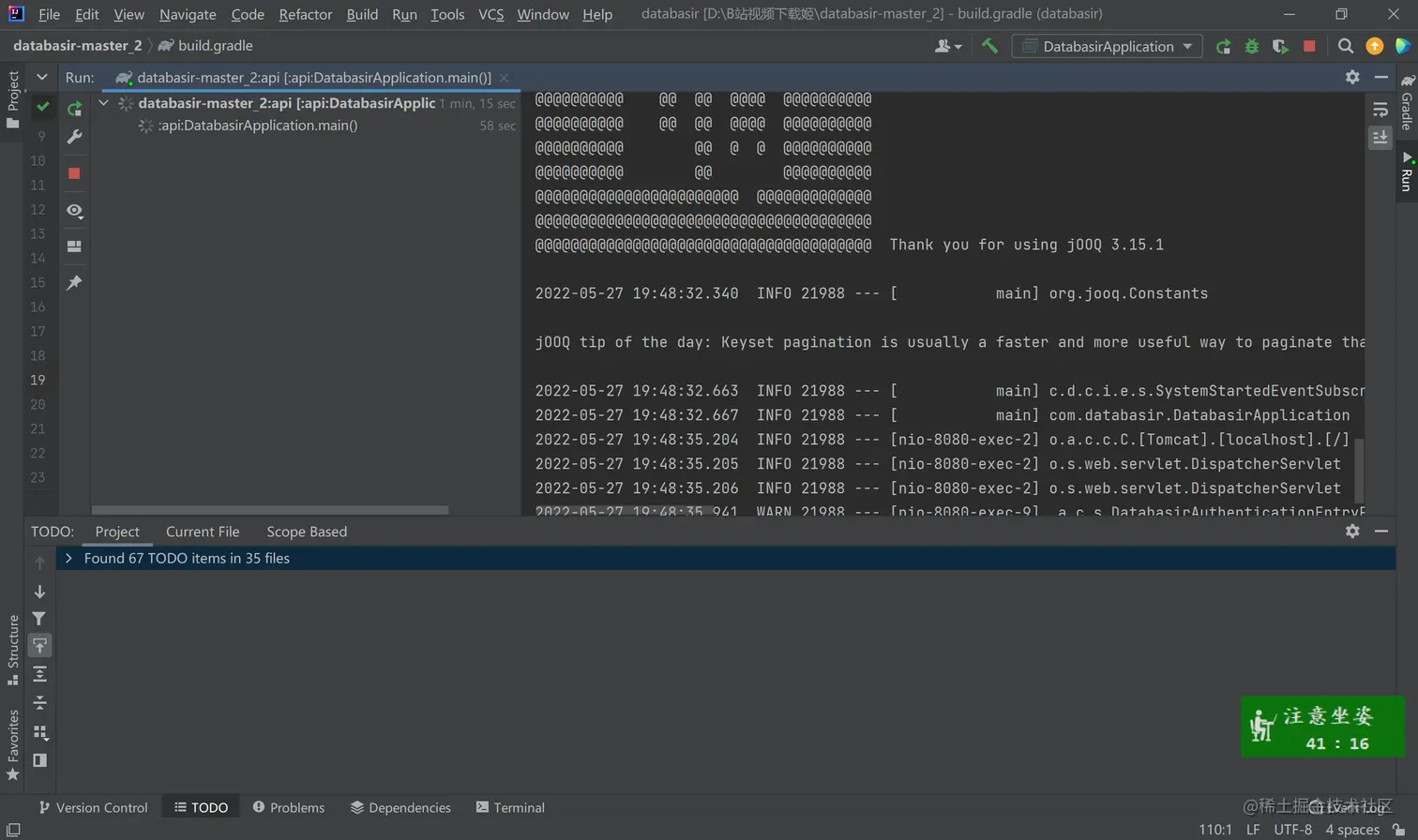The image size is (1418, 840).
Task: Toggle soft-wrap in the console output
Action: 1380,111
